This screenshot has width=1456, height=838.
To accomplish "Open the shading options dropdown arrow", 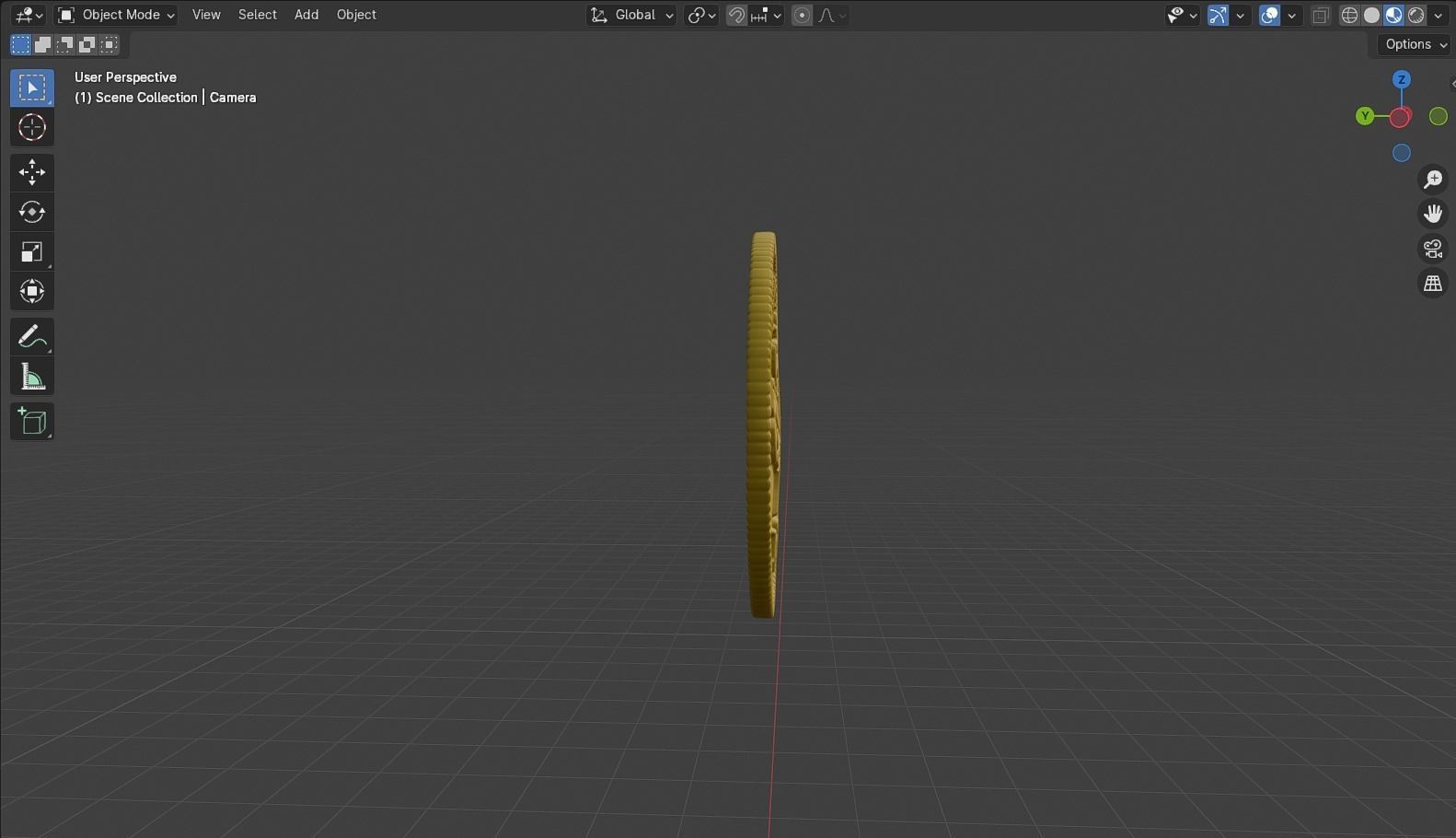I will pyautogui.click(x=1439, y=15).
